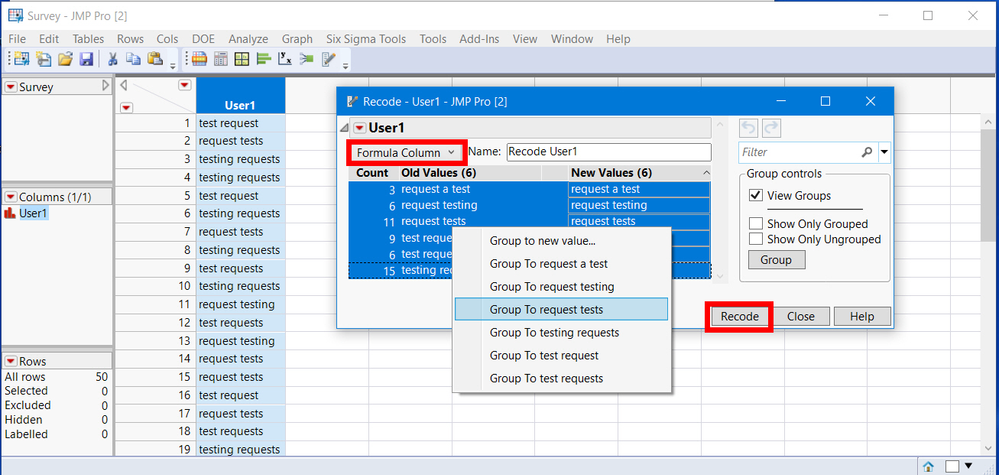Click the orange data table toolbar icon

pyautogui.click(x=199, y=59)
